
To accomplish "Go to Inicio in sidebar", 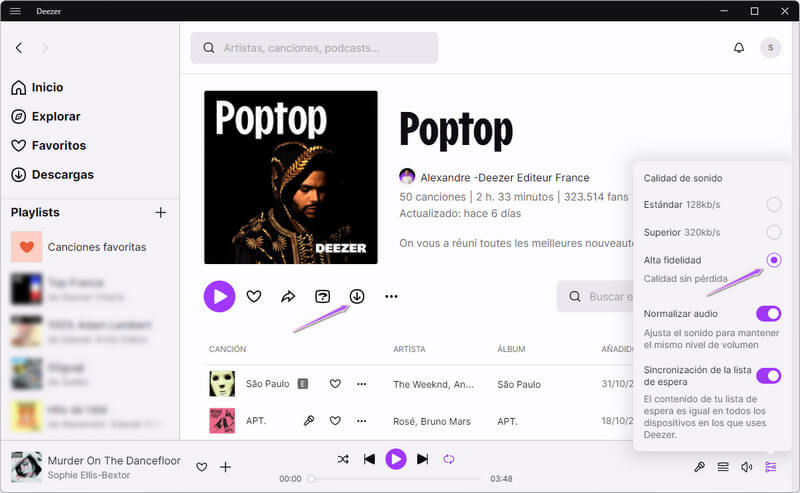I will click(x=37, y=87).
